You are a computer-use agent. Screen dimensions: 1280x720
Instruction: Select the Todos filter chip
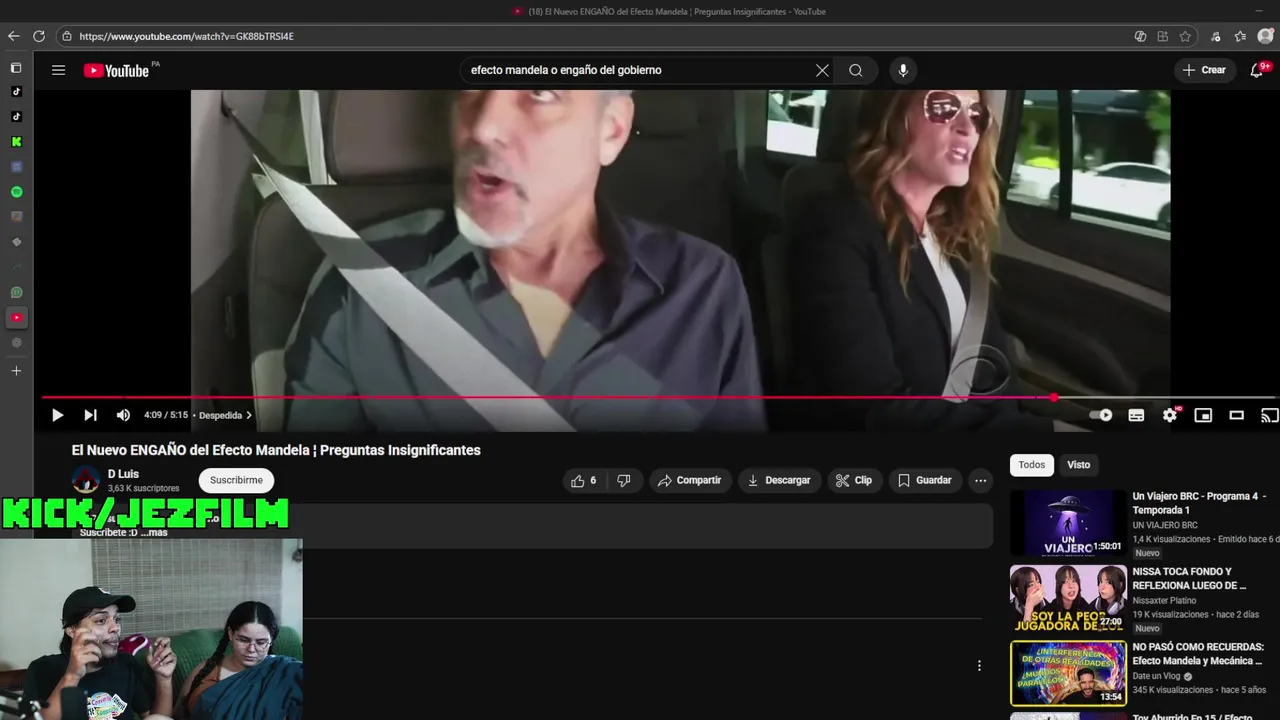pos(1032,464)
